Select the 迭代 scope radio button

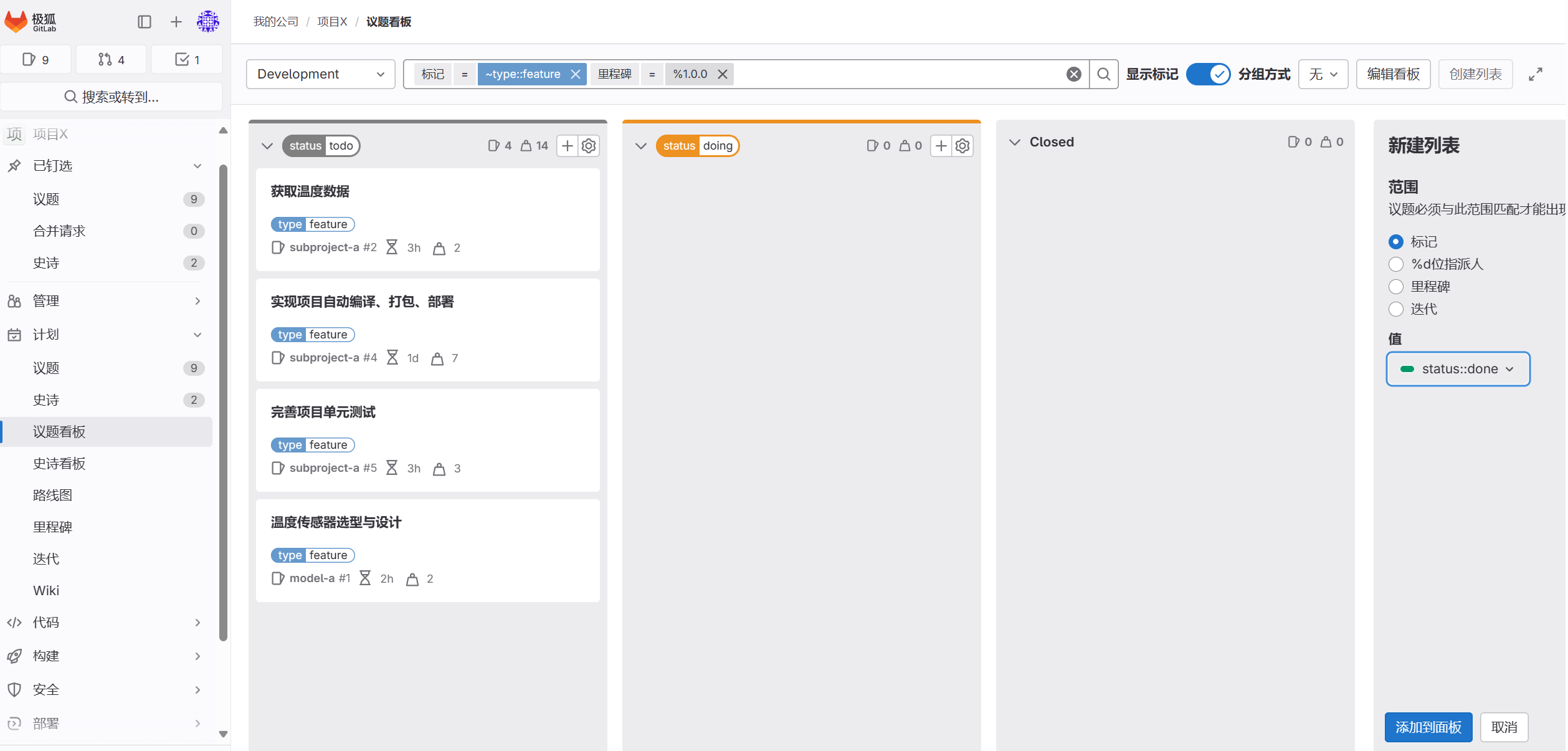click(x=1395, y=309)
